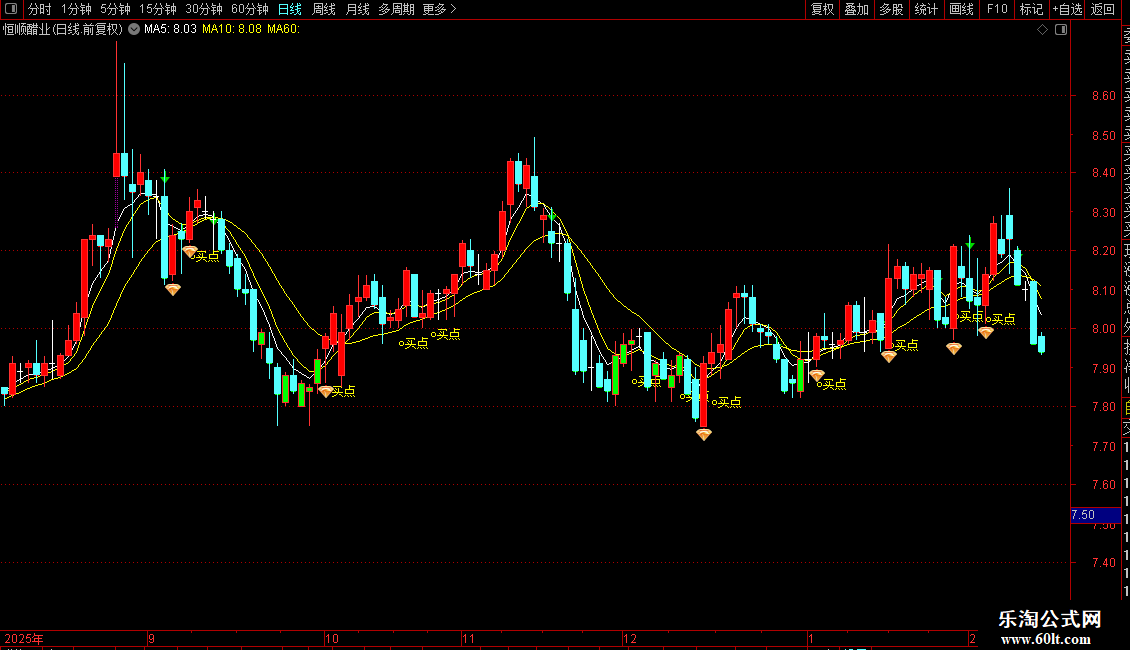This screenshot has width=1130, height=650.
Task: Click the MA5: 8.03 indicator label
Action: 170,30
